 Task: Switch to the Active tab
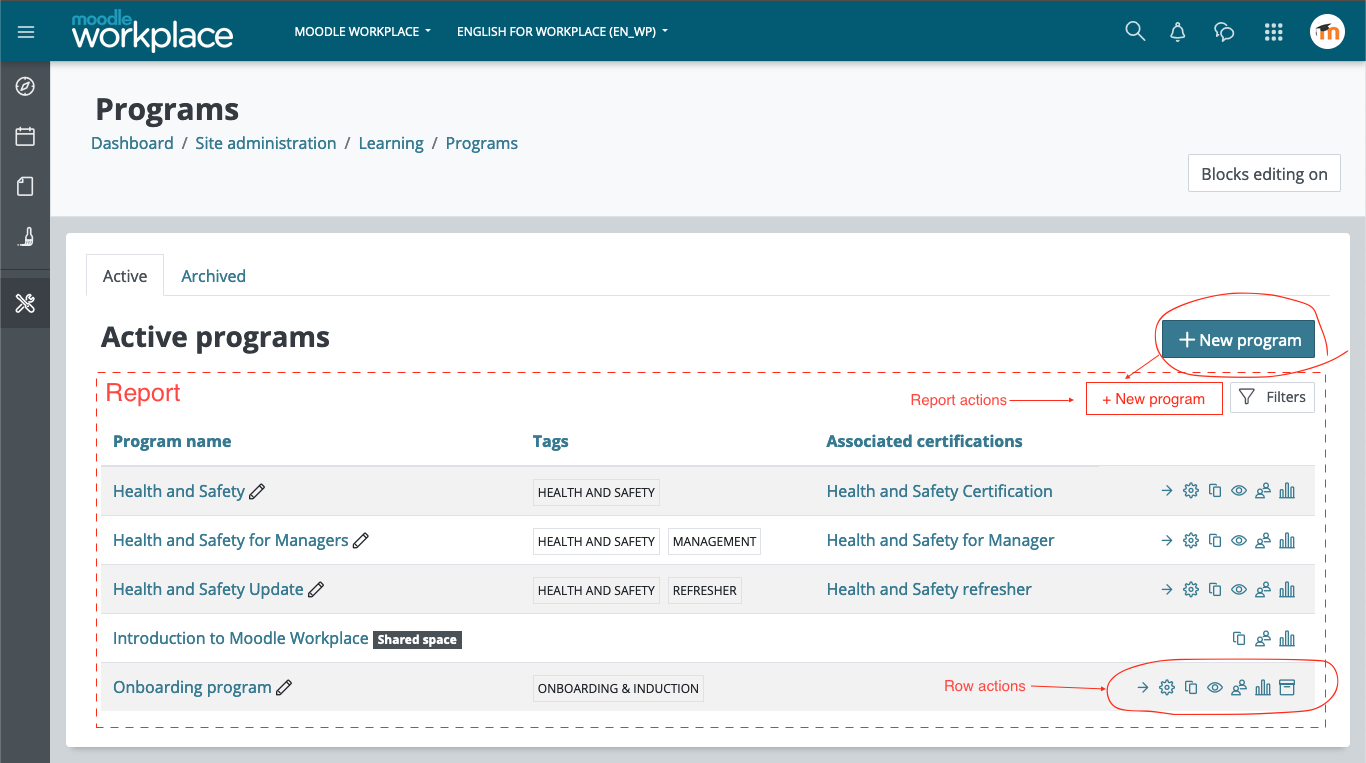tap(125, 276)
